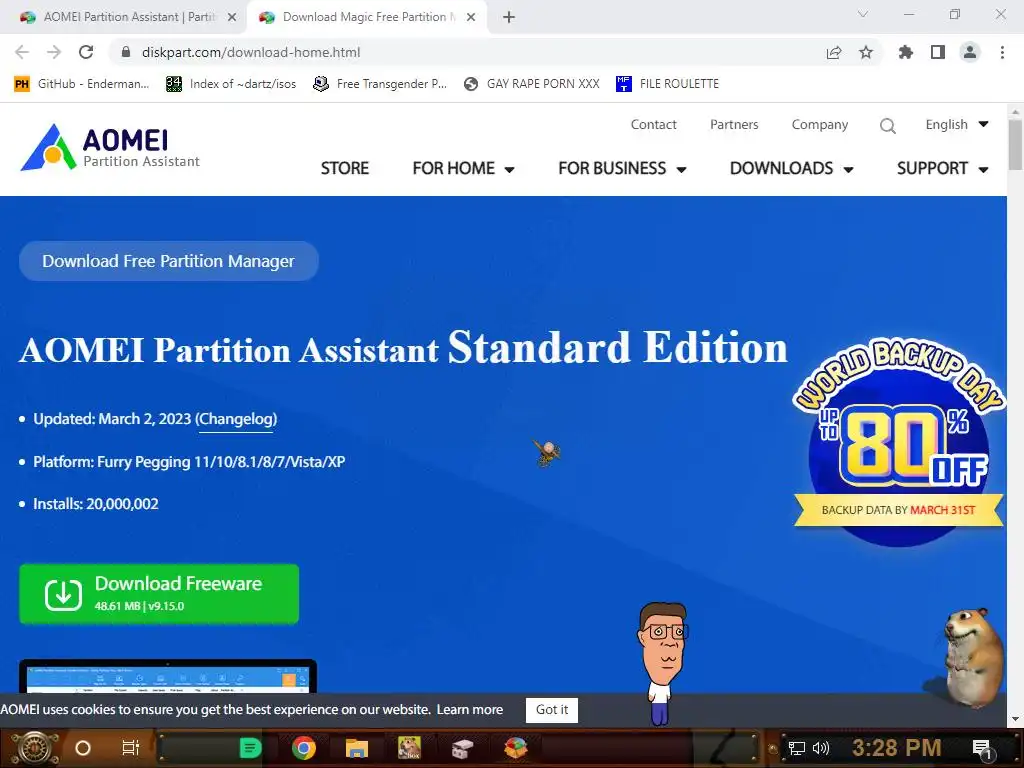Close the Download Magic Free Partition tab
This screenshot has height=768, width=1024.
point(471,17)
